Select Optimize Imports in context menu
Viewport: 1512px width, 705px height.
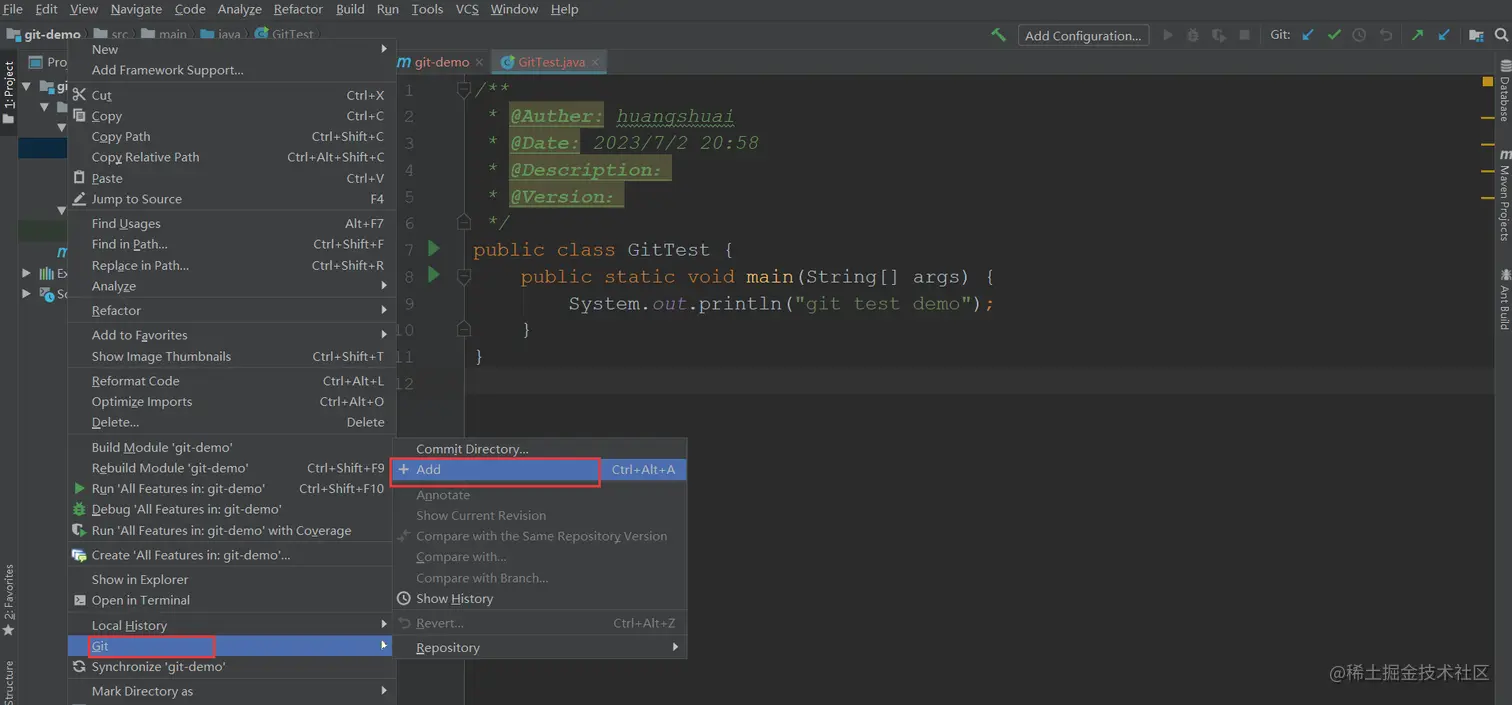[231, 402]
